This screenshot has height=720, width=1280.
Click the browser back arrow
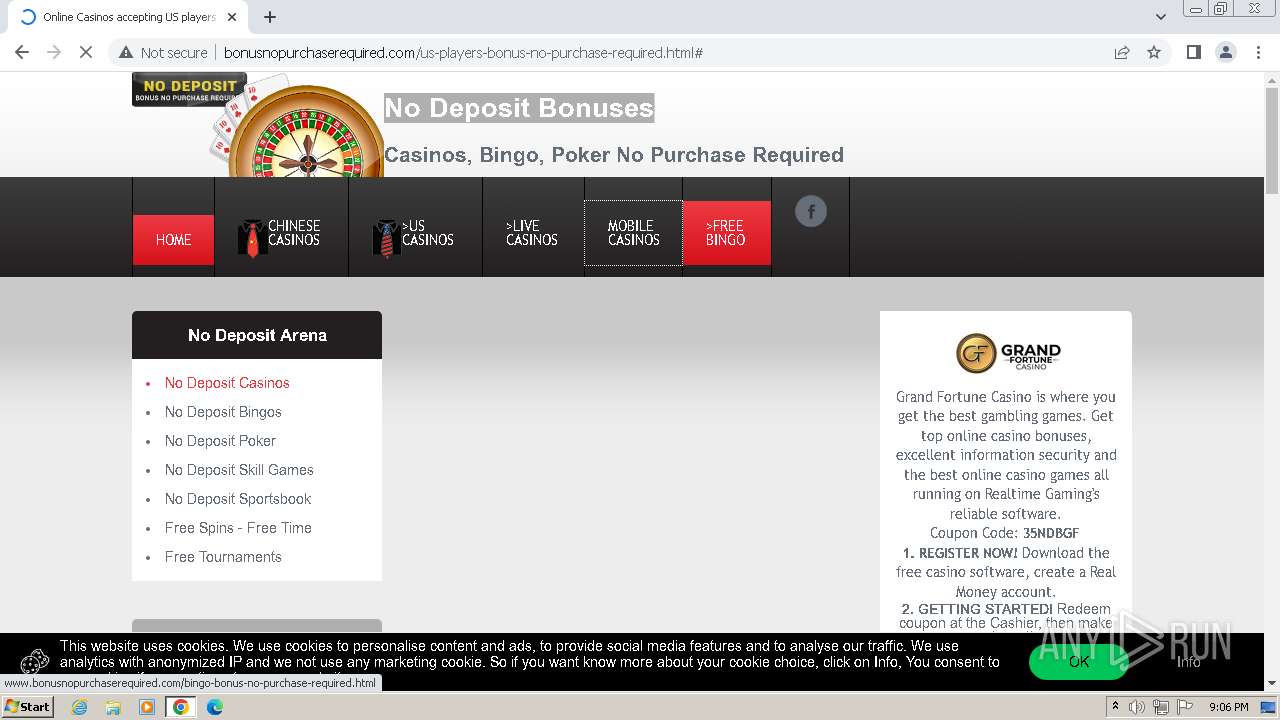click(22, 52)
